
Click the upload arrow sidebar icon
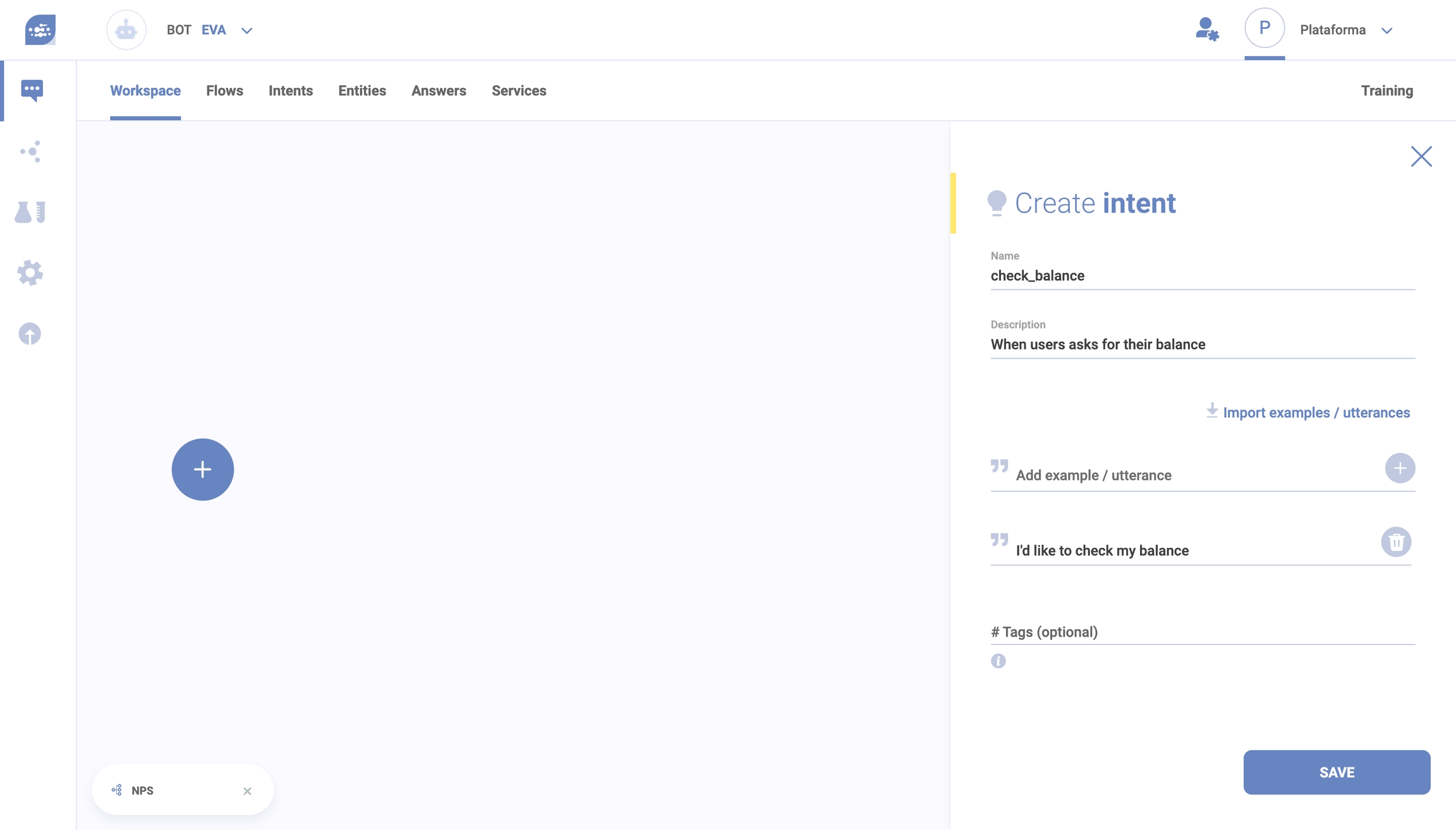(x=30, y=333)
